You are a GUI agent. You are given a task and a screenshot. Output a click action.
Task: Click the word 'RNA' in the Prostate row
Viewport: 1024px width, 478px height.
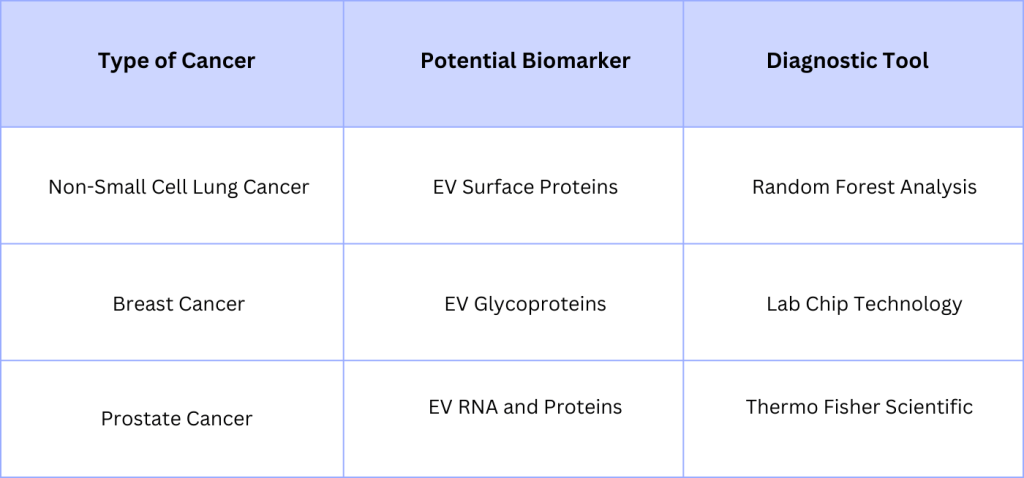(482, 407)
